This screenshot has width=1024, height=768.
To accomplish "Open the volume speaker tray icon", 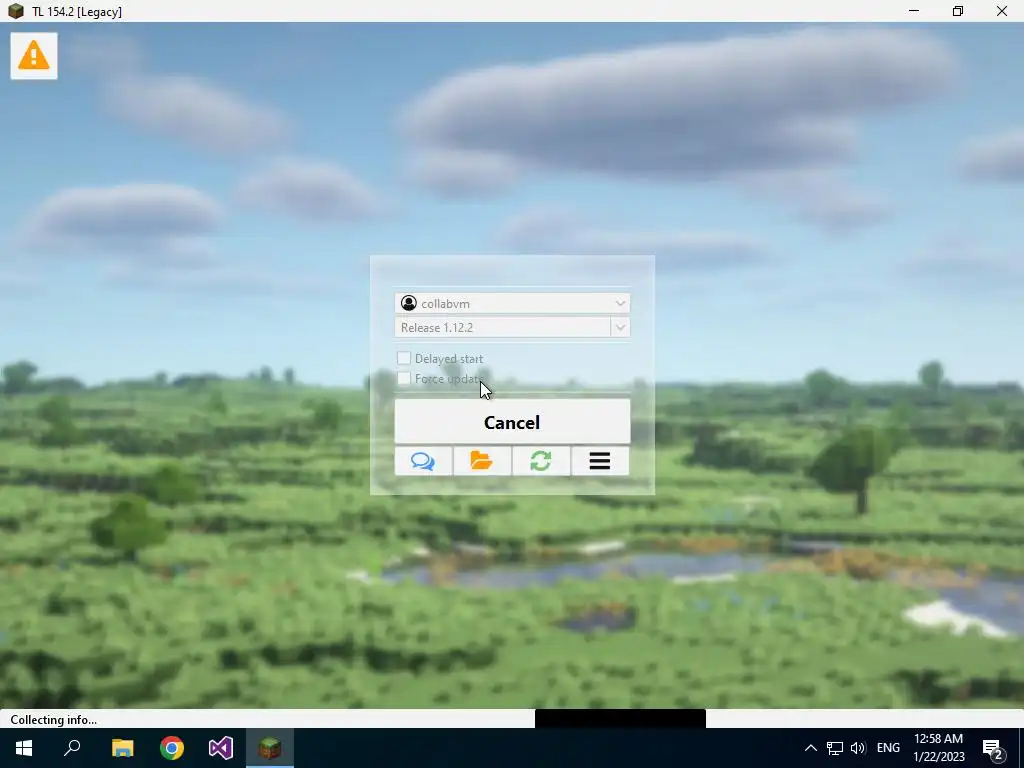I will [858, 748].
